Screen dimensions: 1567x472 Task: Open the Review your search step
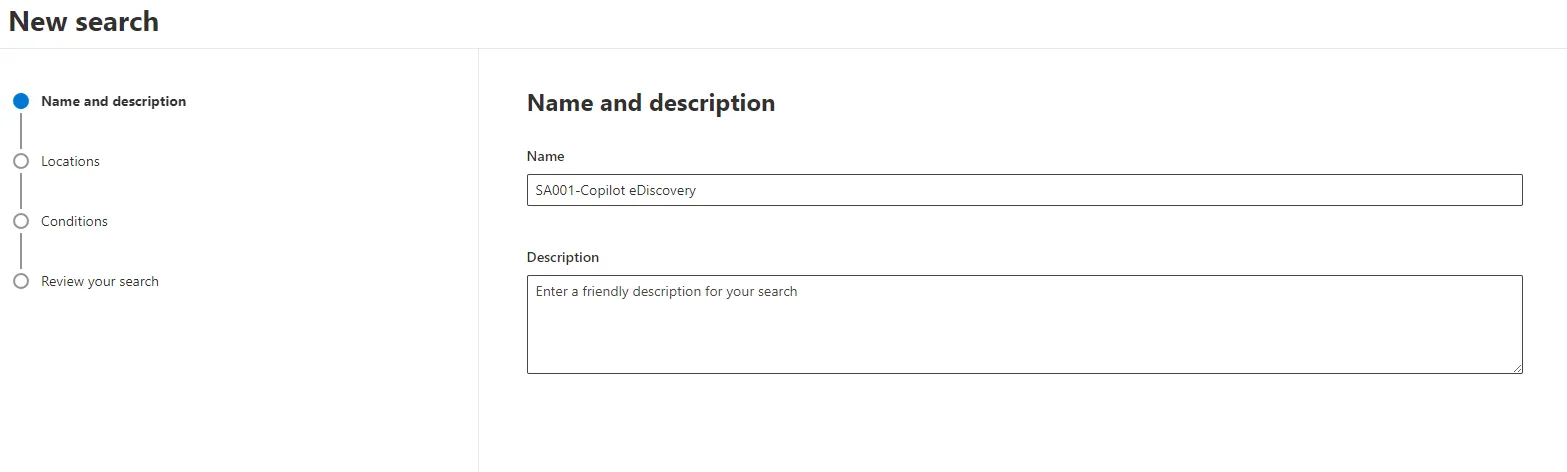99,281
